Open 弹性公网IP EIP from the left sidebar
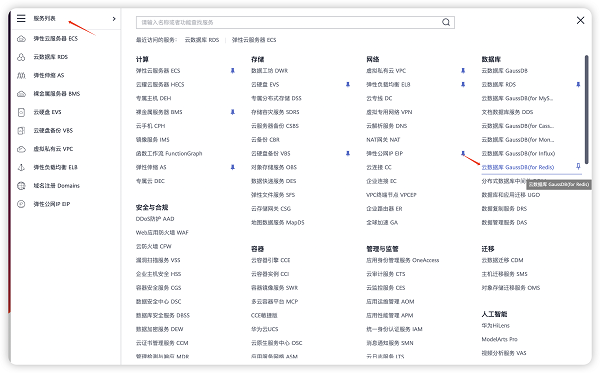Viewport: 600px width, 373px height. (x=52, y=204)
